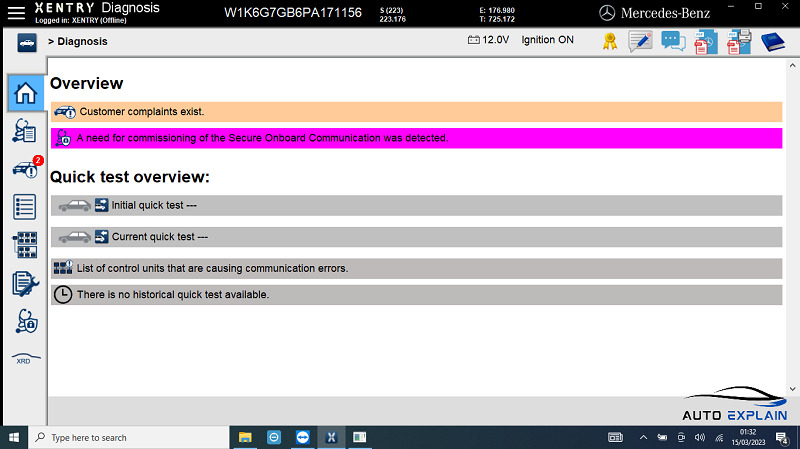Open the blue help book icon
The height and width of the screenshot is (449, 800).
773,41
